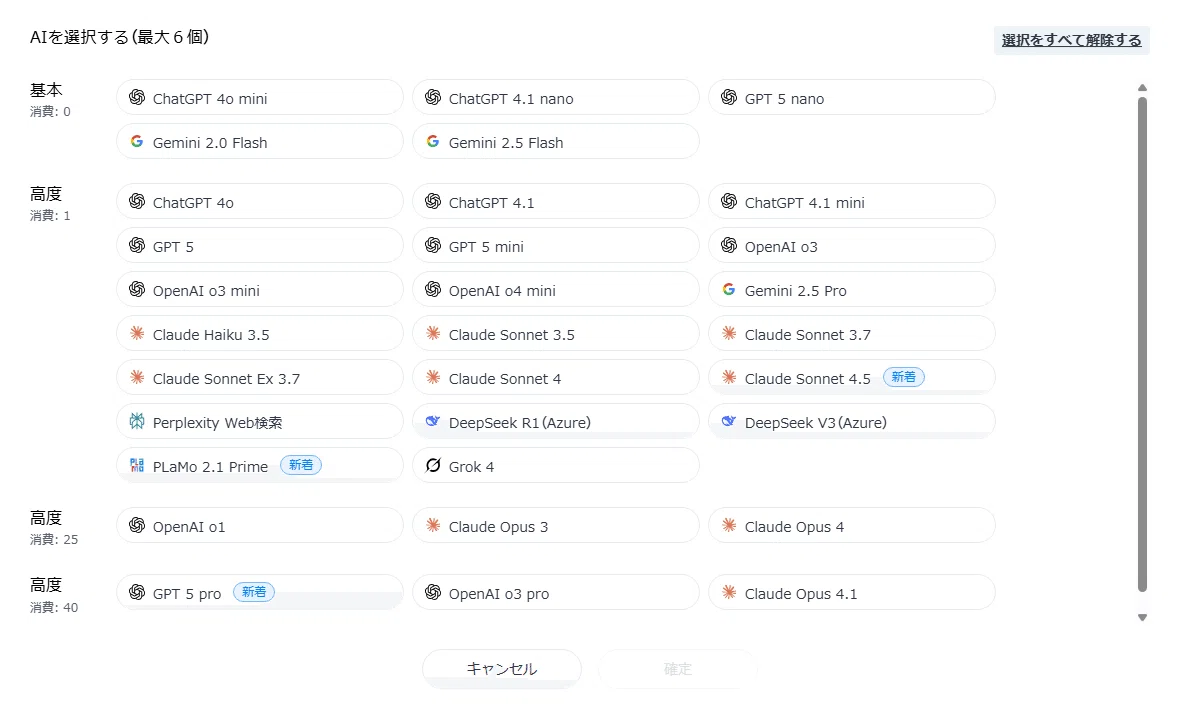1178x715 pixels.
Task: Select the Claude Opus 4 model
Action: click(x=852, y=526)
